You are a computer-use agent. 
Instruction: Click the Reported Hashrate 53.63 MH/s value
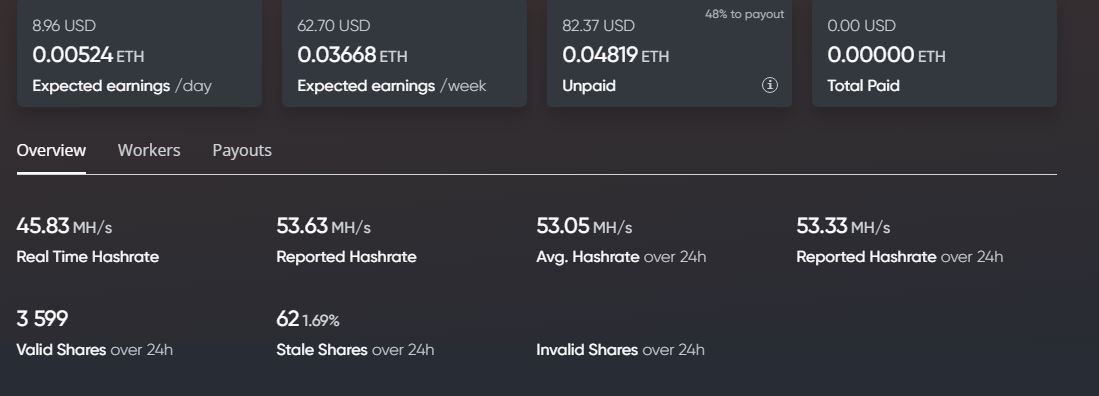(323, 226)
